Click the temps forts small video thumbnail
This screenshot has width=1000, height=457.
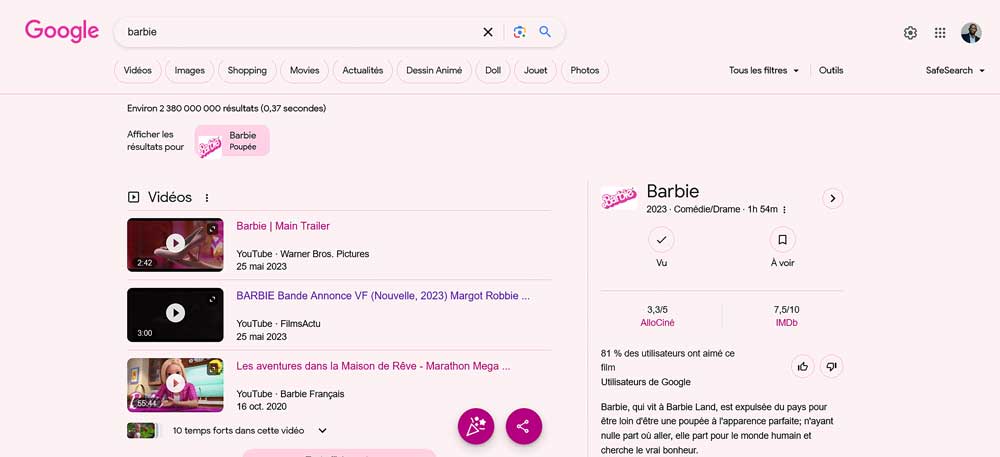(x=141, y=431)
